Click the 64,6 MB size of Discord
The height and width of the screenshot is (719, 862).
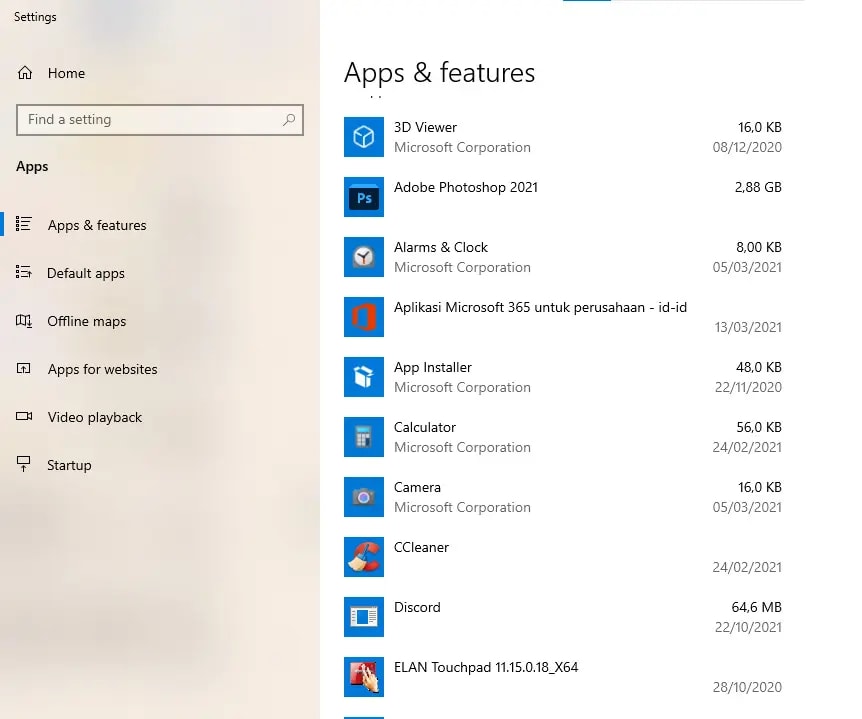pos(756,607)
